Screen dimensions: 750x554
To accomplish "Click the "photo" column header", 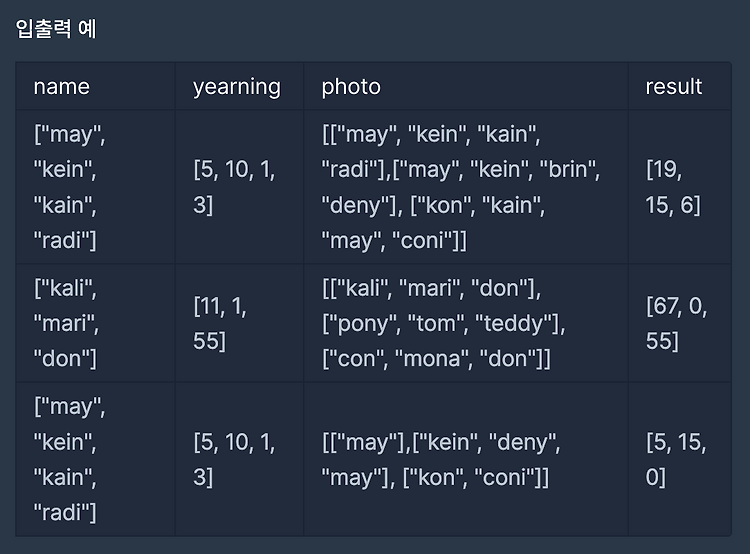I will 466,87.
